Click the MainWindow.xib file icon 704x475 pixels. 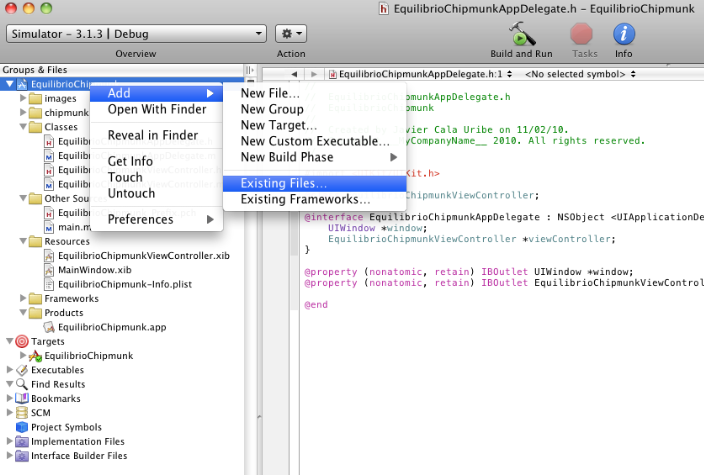49,270
